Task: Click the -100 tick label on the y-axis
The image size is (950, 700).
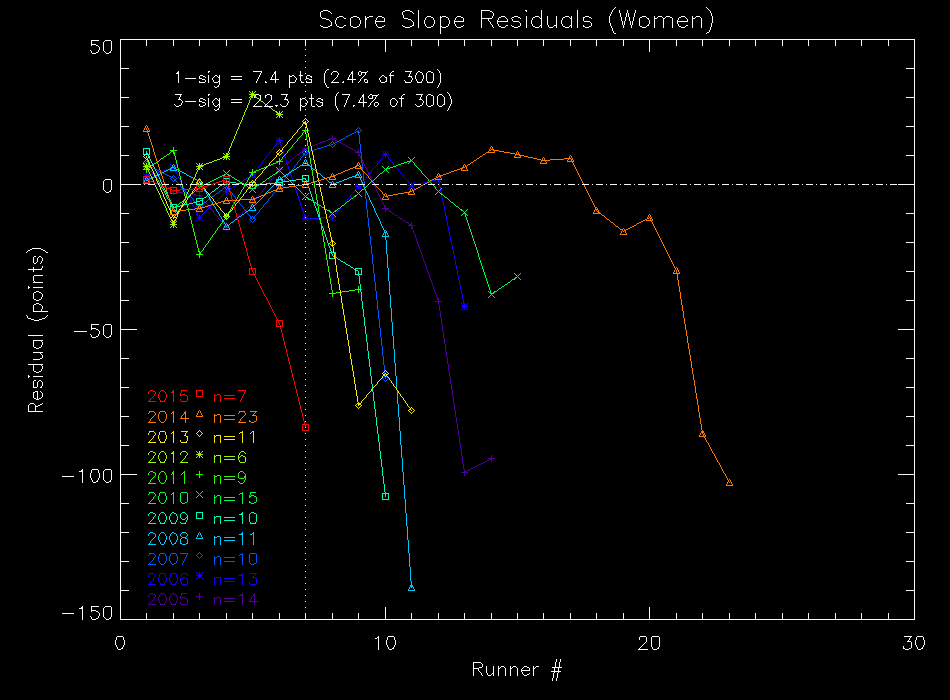Action: [84, 474]
